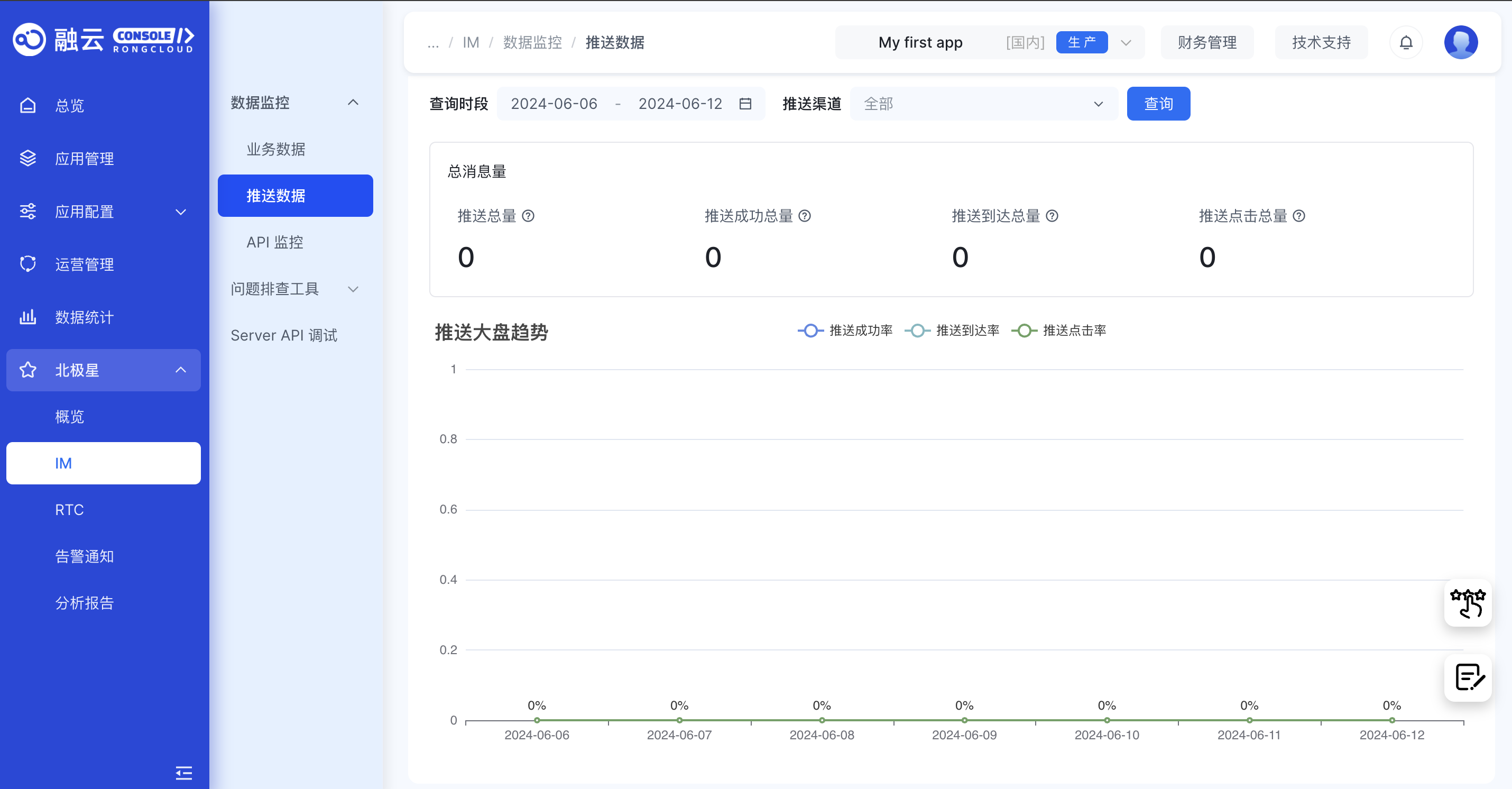
Task: Select IM under 北极星
Action: pos(103,463)
